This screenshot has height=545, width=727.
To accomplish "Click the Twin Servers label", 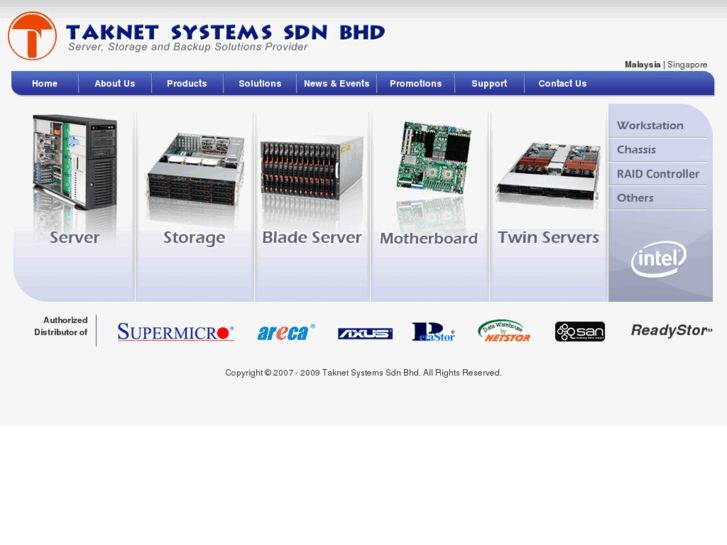I will (548, 237).
